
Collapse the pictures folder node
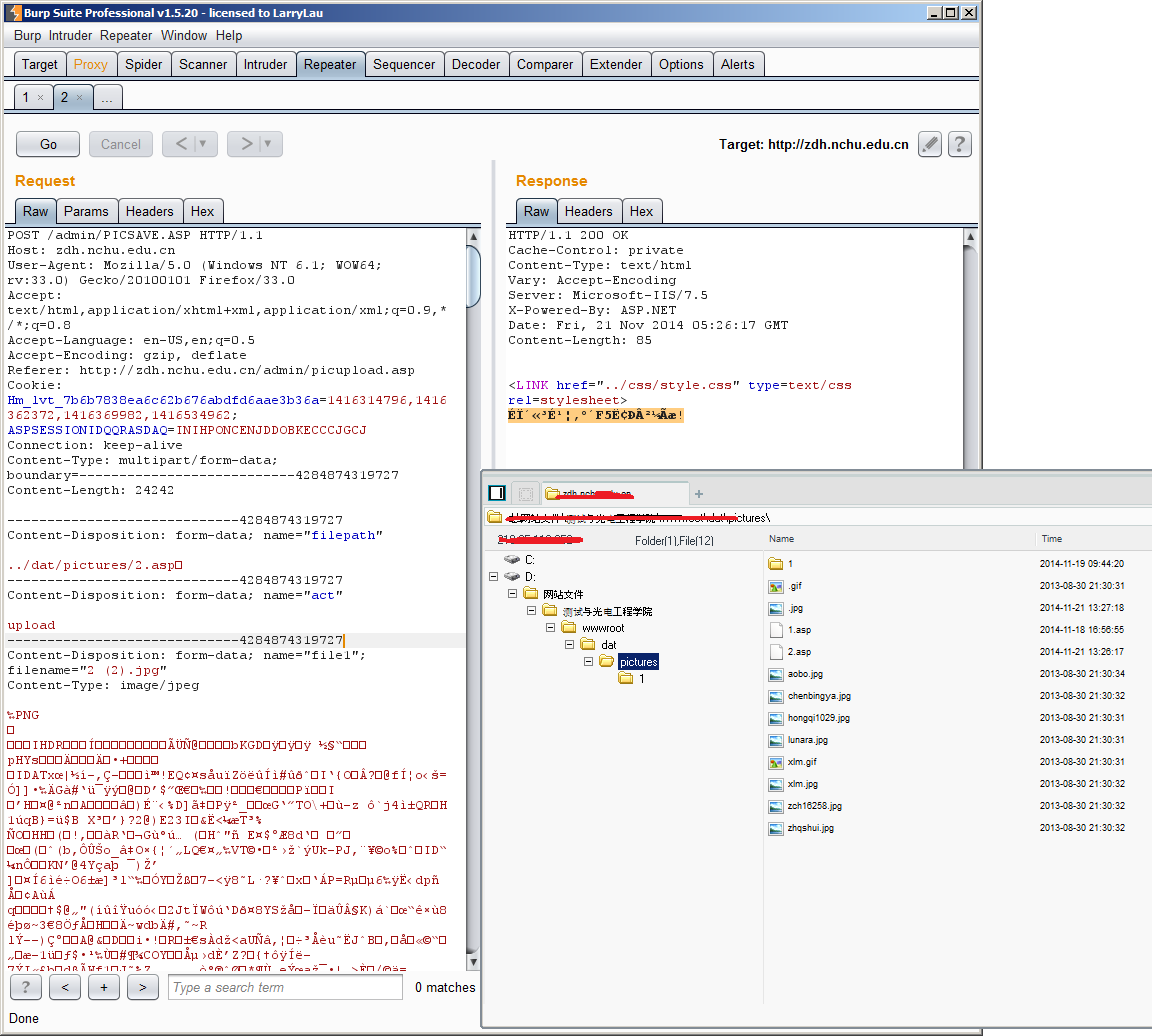[x=588, y=661]
